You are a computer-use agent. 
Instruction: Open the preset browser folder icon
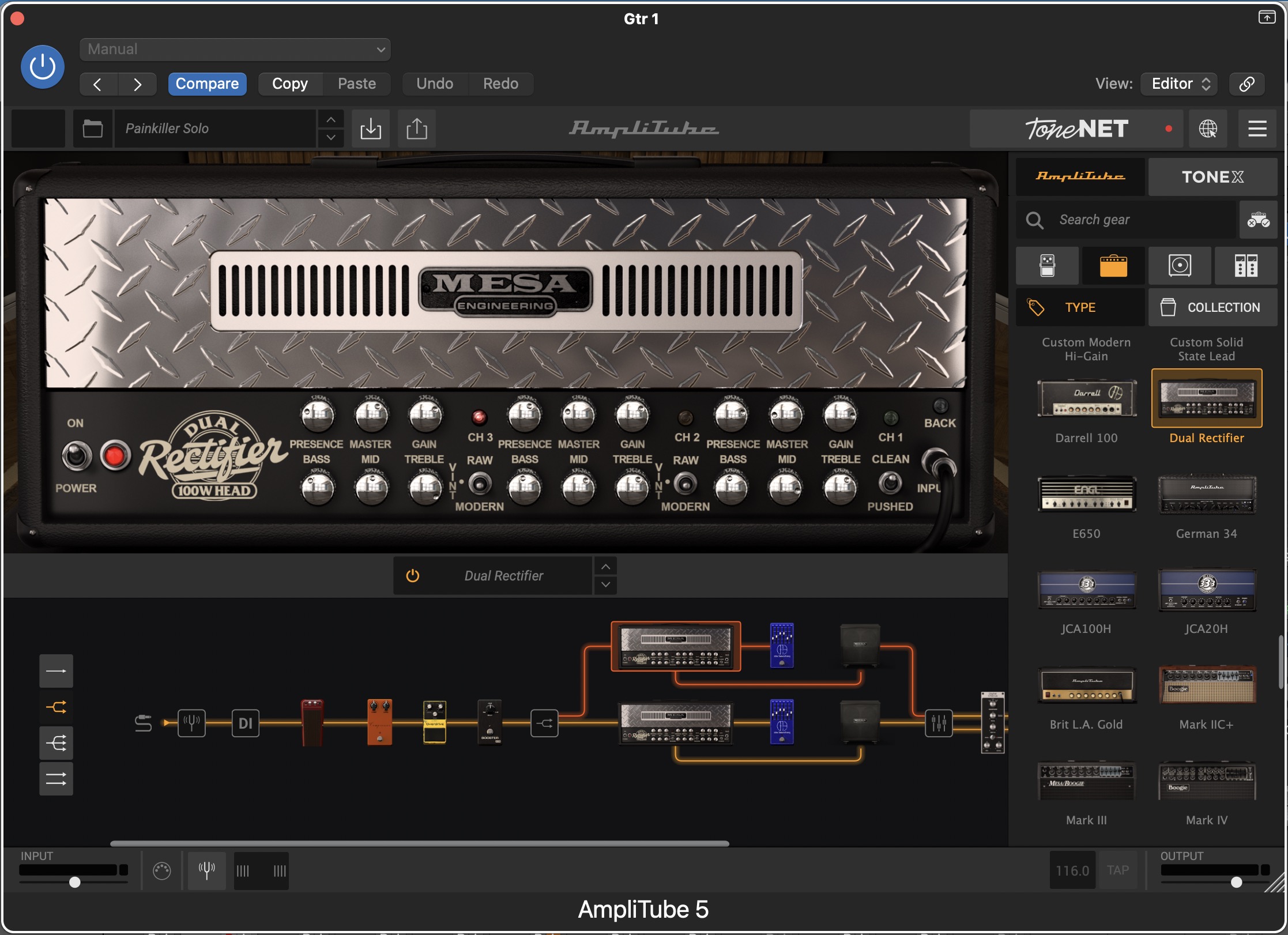pyautogui.click(x=92, y=129)
